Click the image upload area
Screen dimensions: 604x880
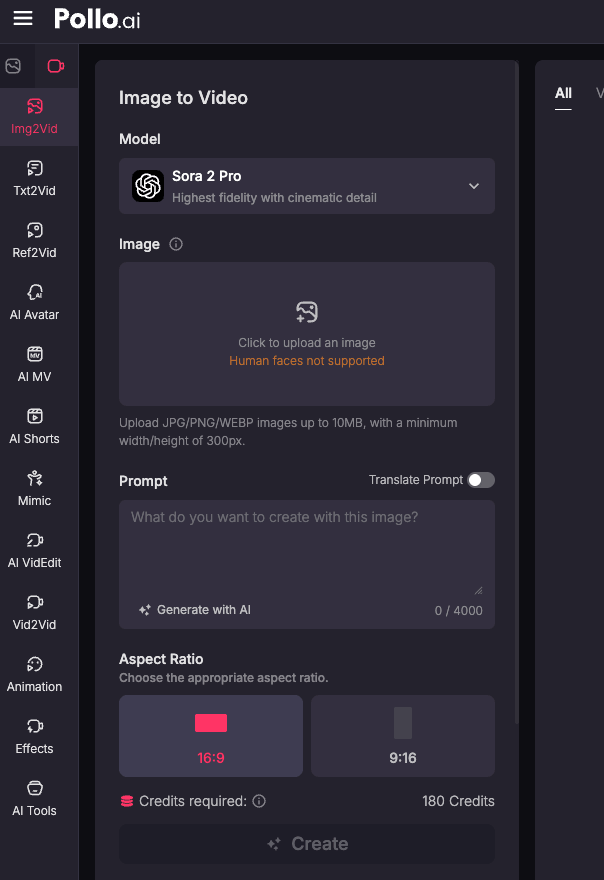pyautogui.click(x=307, y=333)
